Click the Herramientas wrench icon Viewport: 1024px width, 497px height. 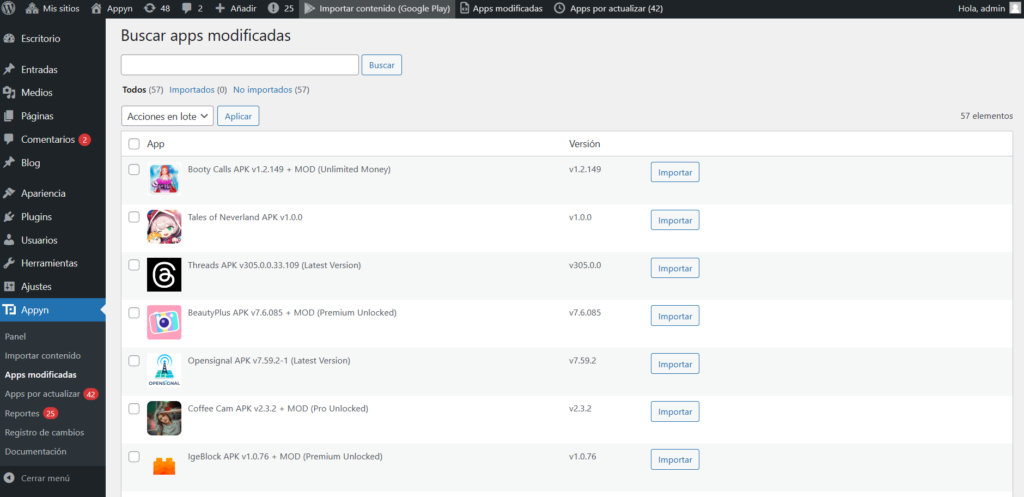9,263
